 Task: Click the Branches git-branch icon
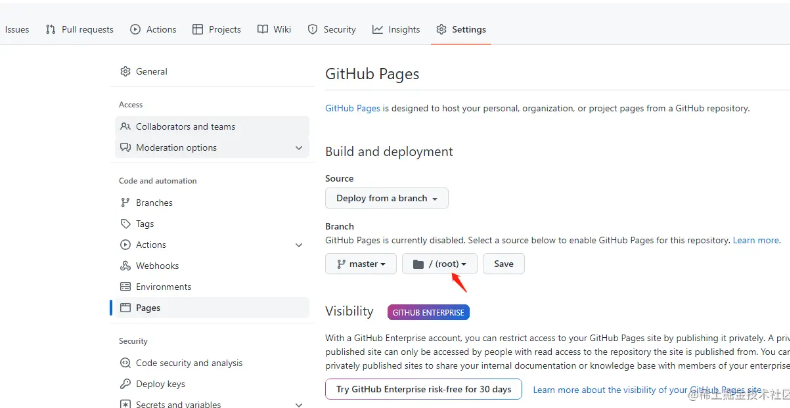[x=125, y=202]
